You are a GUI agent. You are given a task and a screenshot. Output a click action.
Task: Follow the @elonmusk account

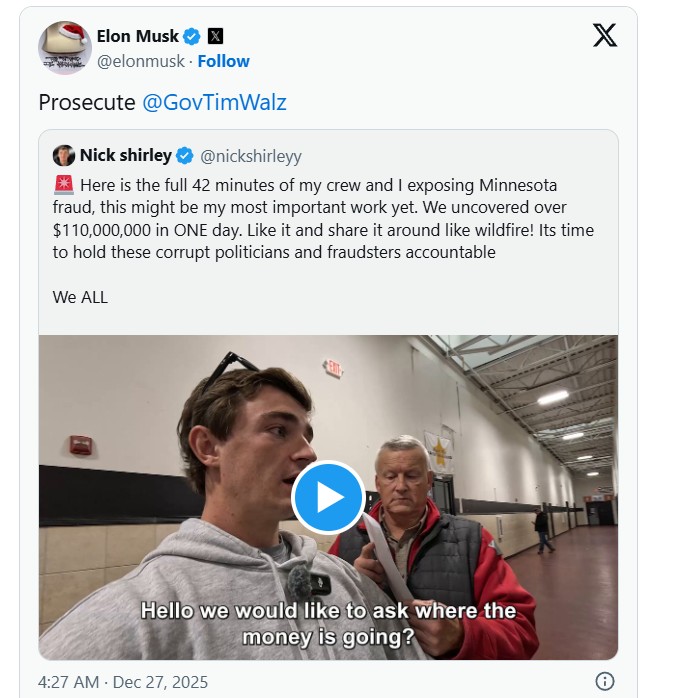223,61
